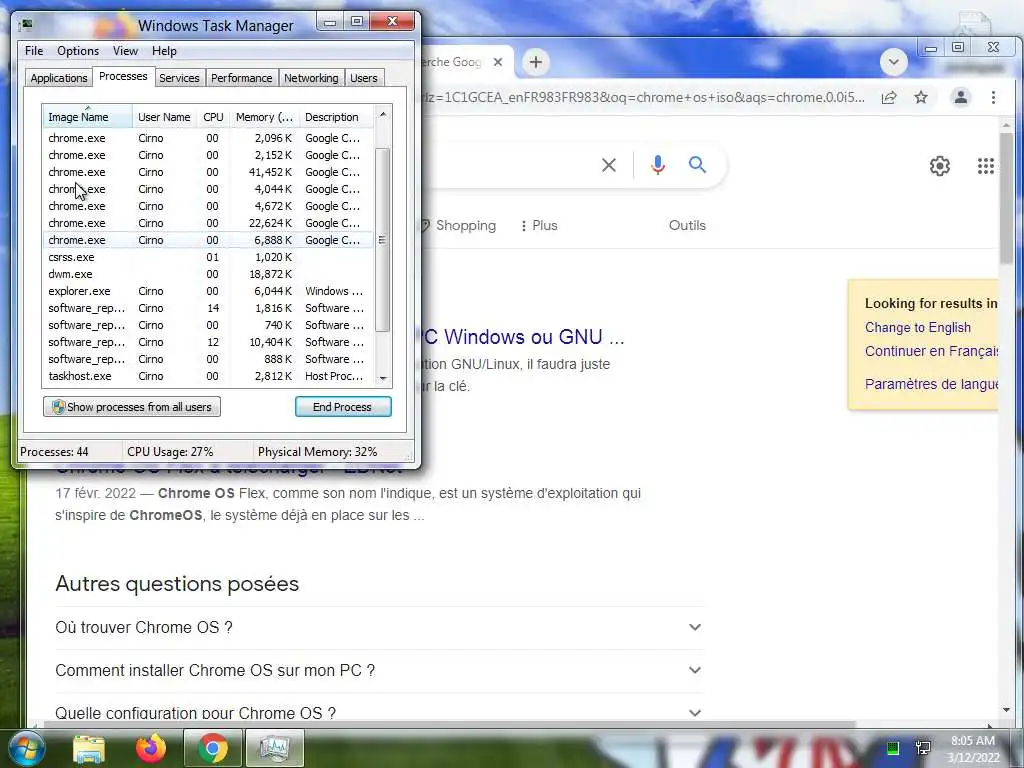This screenshot has height=768, width=1024.
Task: Click the Windows Start orb
Action: 27,748
